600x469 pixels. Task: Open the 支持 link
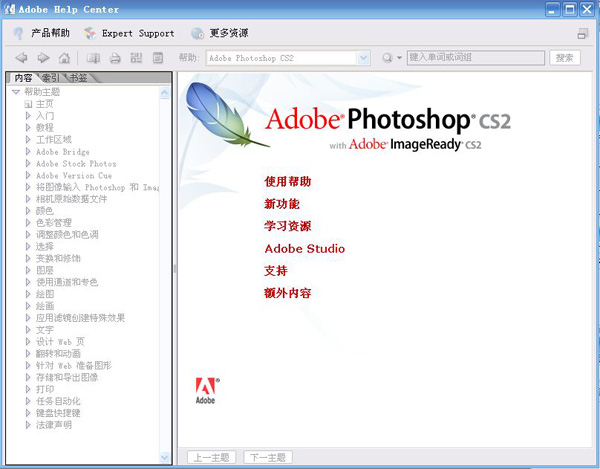click(276, 271)
